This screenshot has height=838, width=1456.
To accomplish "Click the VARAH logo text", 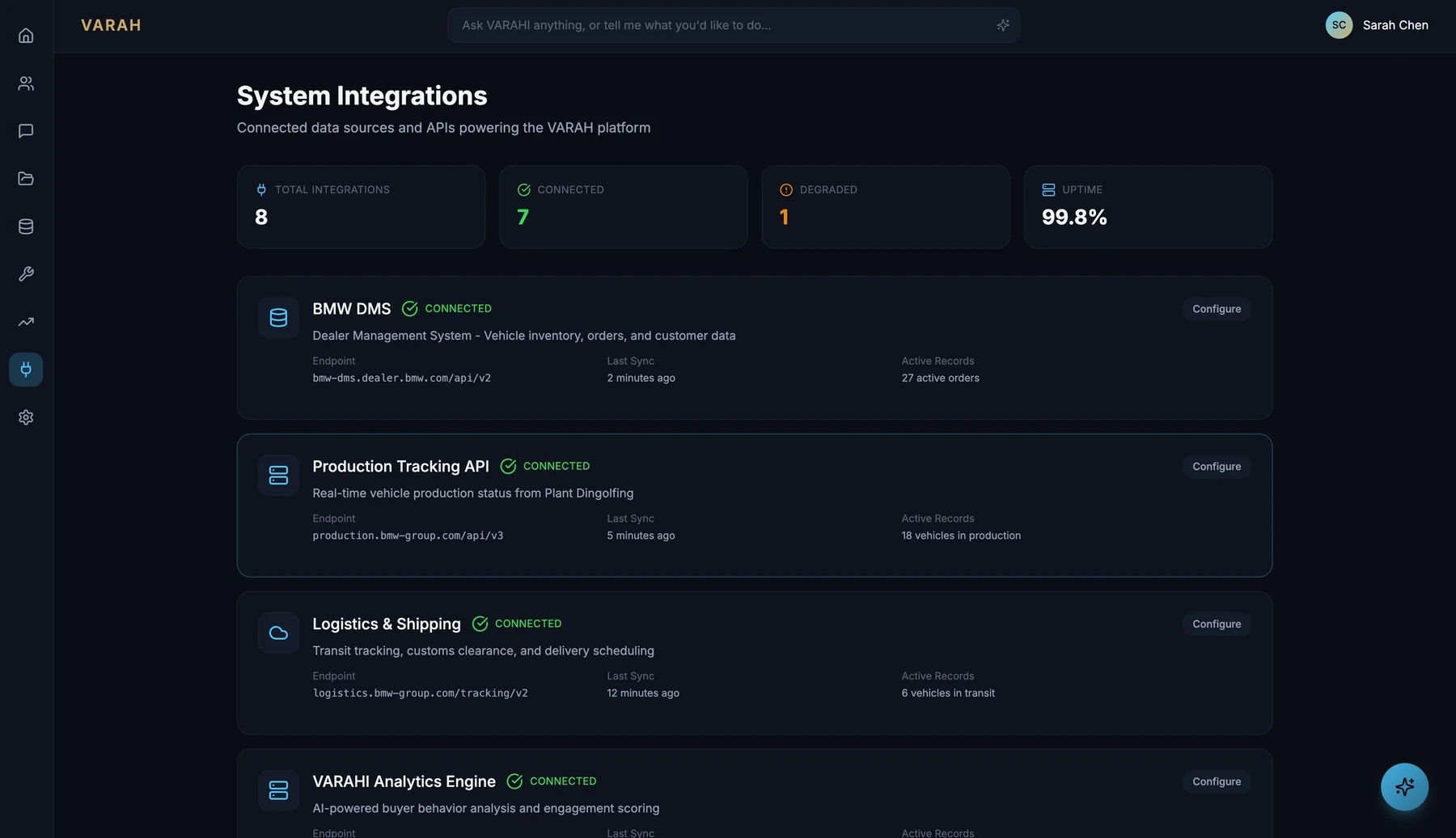I will (x=111, y=25).
